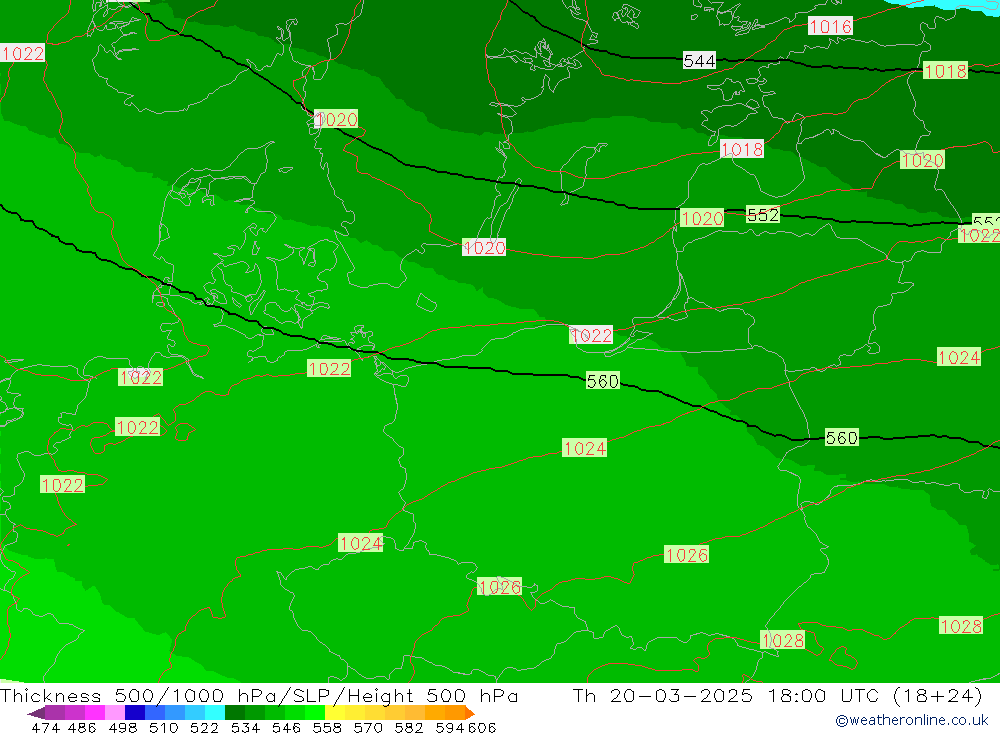Click the legend value 498
The width and height of the screenshot is (1000, 733).
[x=123, y=727]
